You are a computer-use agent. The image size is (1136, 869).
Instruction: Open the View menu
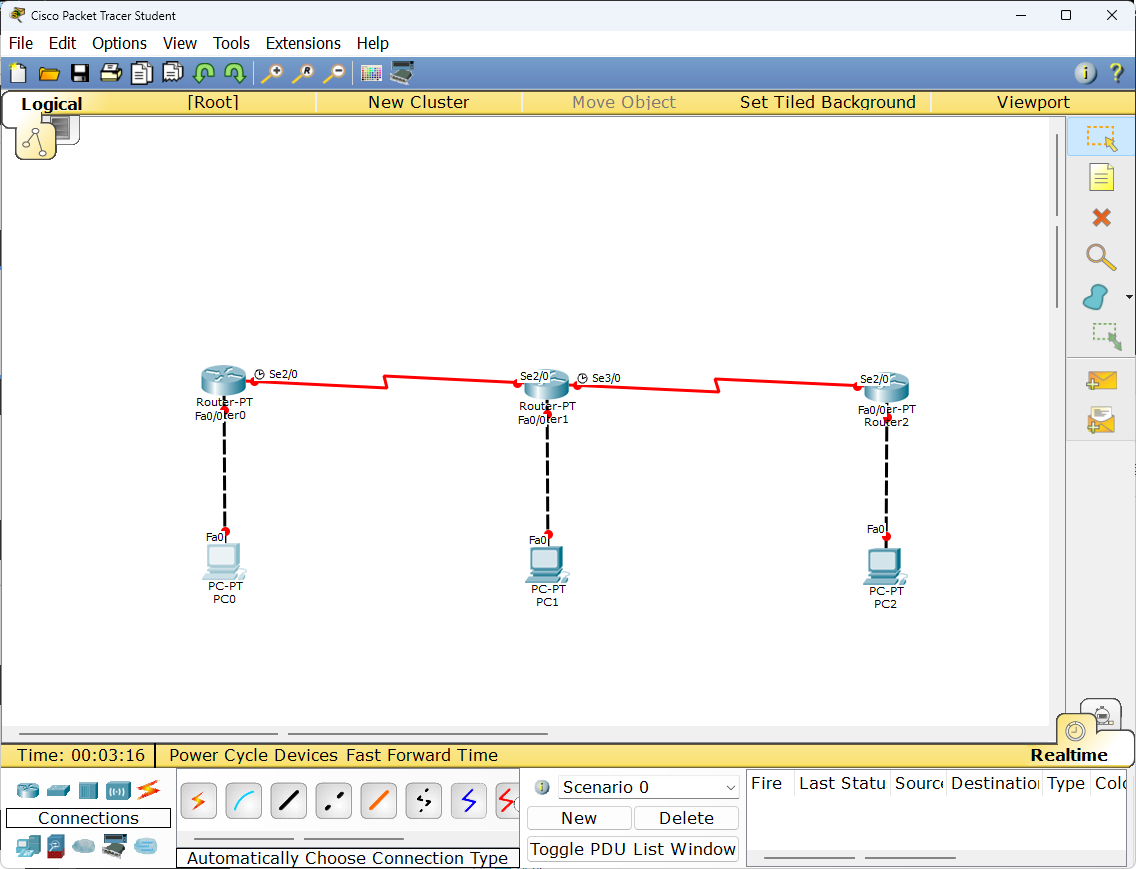180,43
